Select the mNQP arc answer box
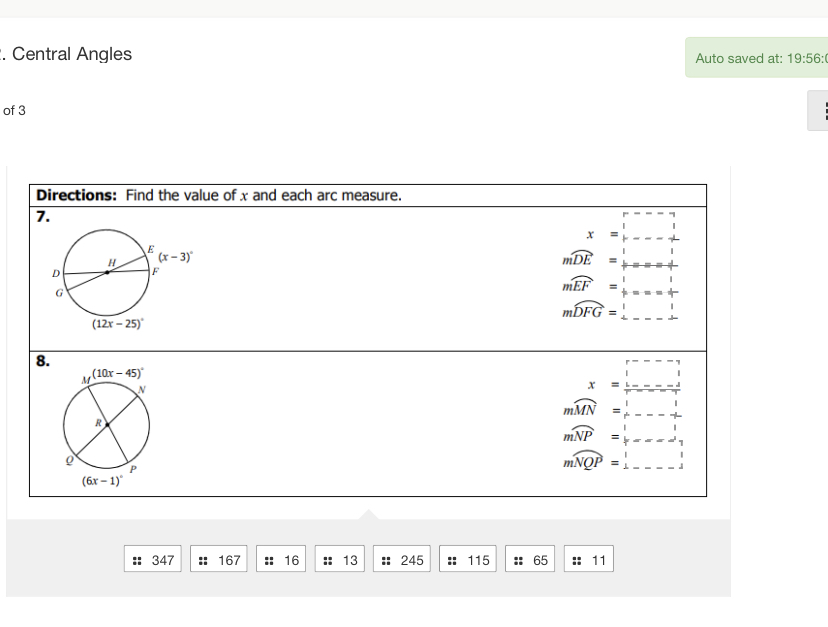The width and height of the screenshot is (828, 627). click(x=654, y=454)
